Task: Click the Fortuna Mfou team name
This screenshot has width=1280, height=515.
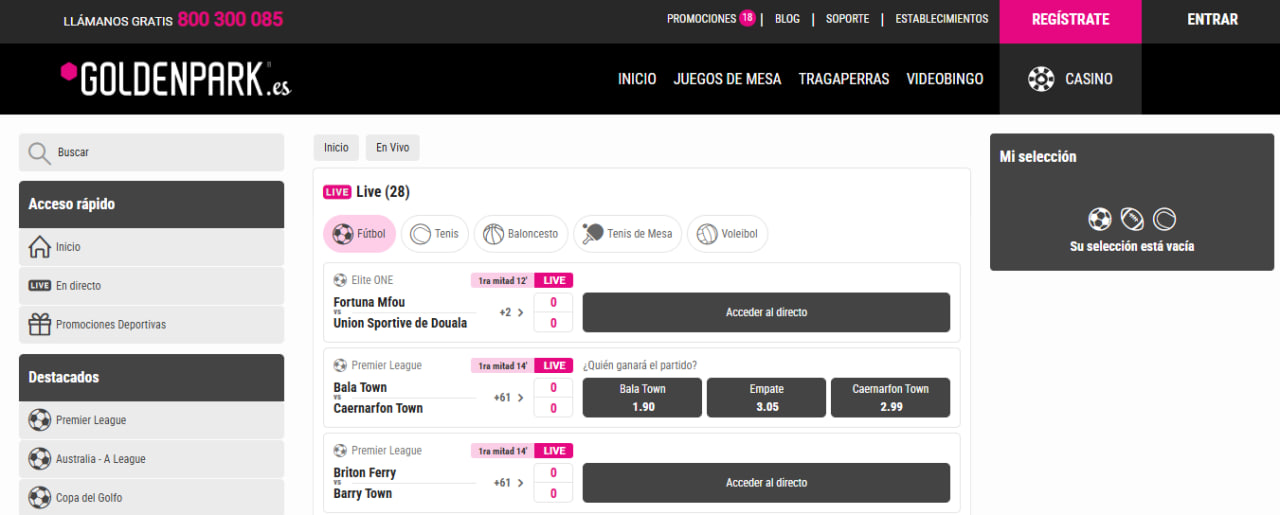Action: (x=369, y=302)
